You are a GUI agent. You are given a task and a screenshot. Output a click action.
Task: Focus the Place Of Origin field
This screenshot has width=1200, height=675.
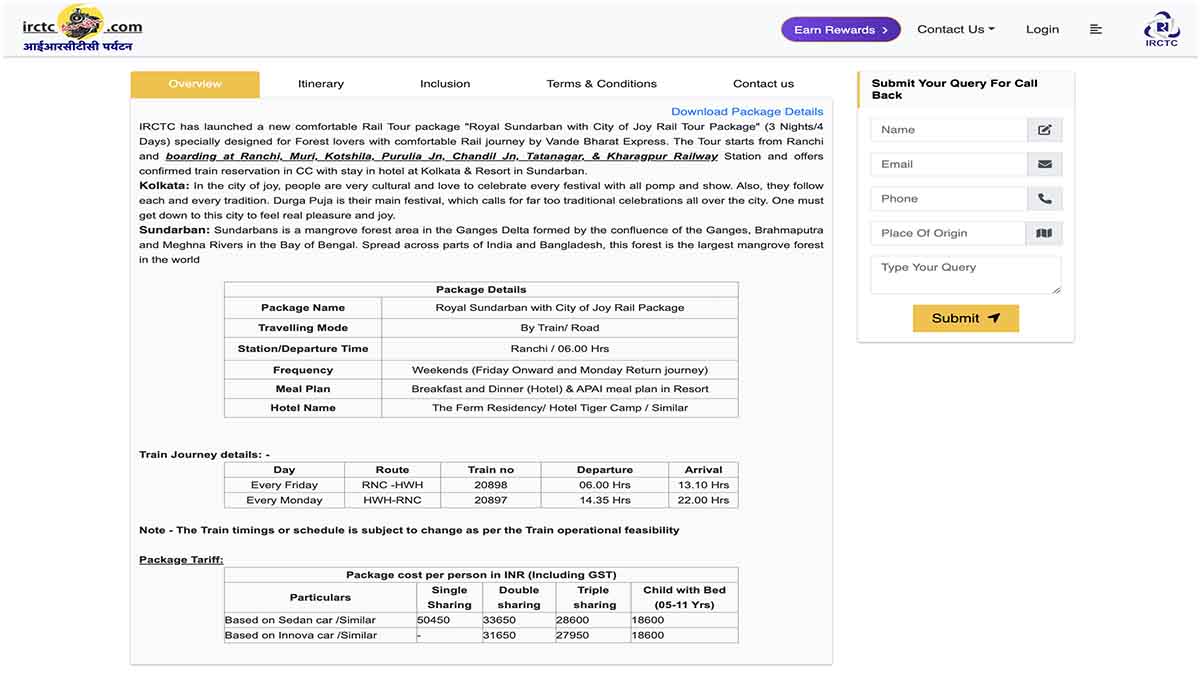tap(949, 233)
